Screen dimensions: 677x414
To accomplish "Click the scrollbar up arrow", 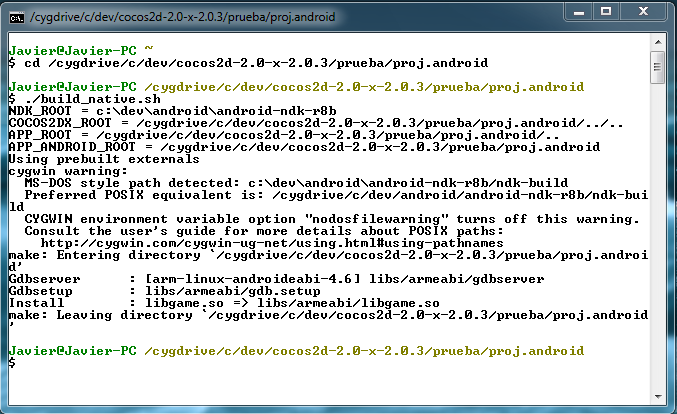I will pos(658,42).
